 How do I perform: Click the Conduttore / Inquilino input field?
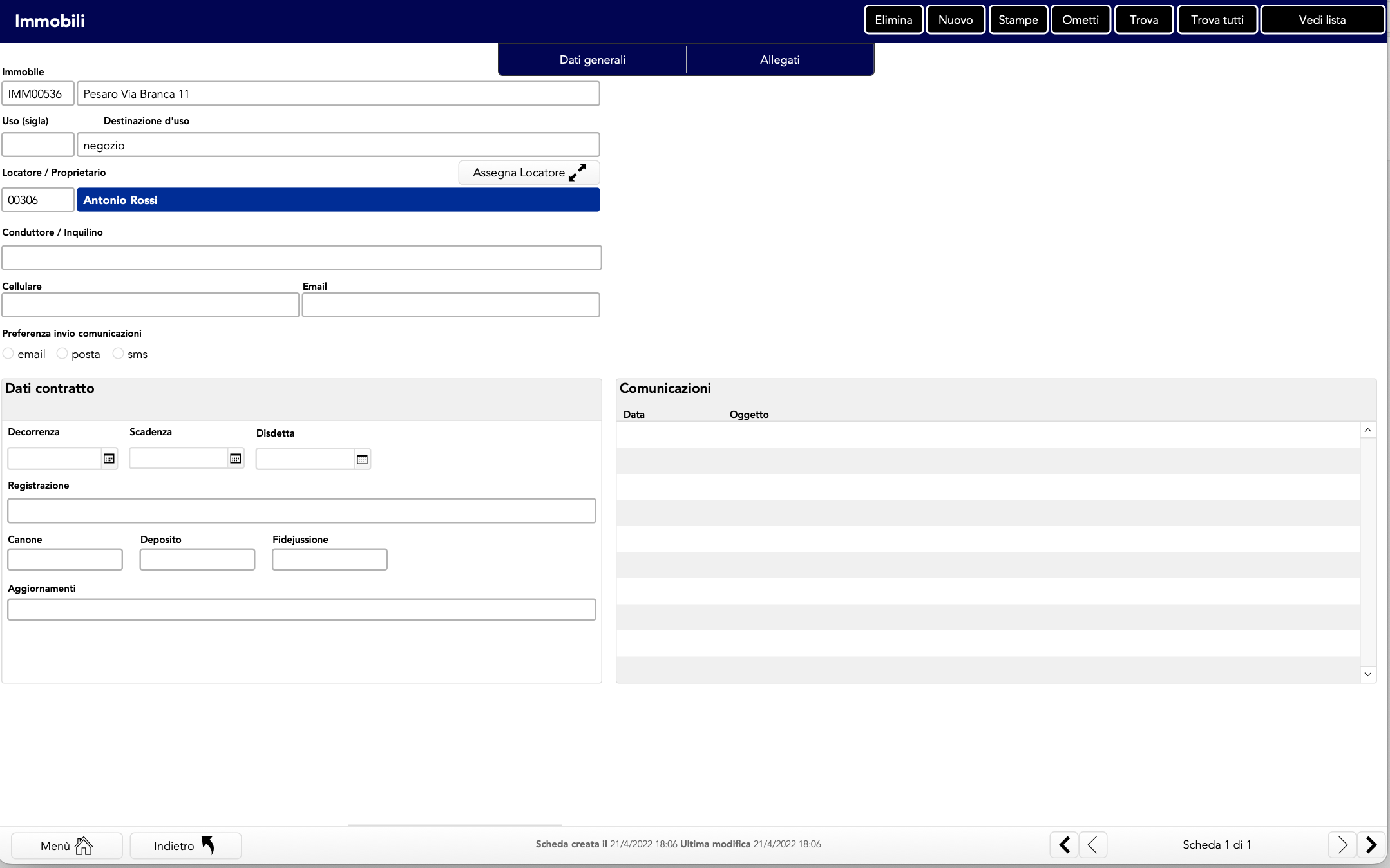[301, 258]
